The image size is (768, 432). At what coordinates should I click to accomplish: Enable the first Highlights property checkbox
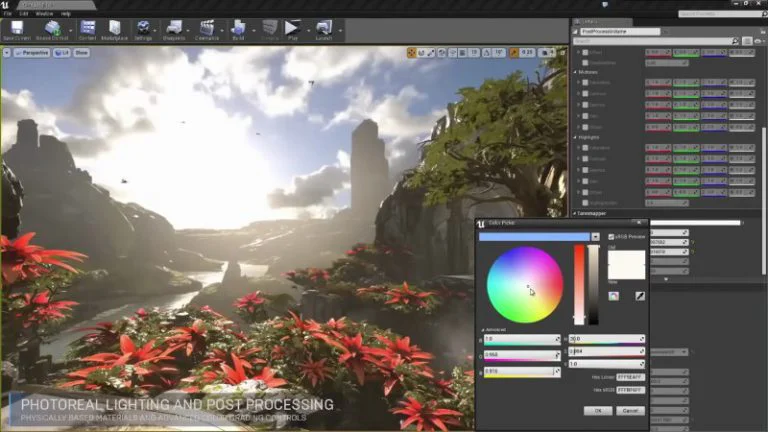585,148
